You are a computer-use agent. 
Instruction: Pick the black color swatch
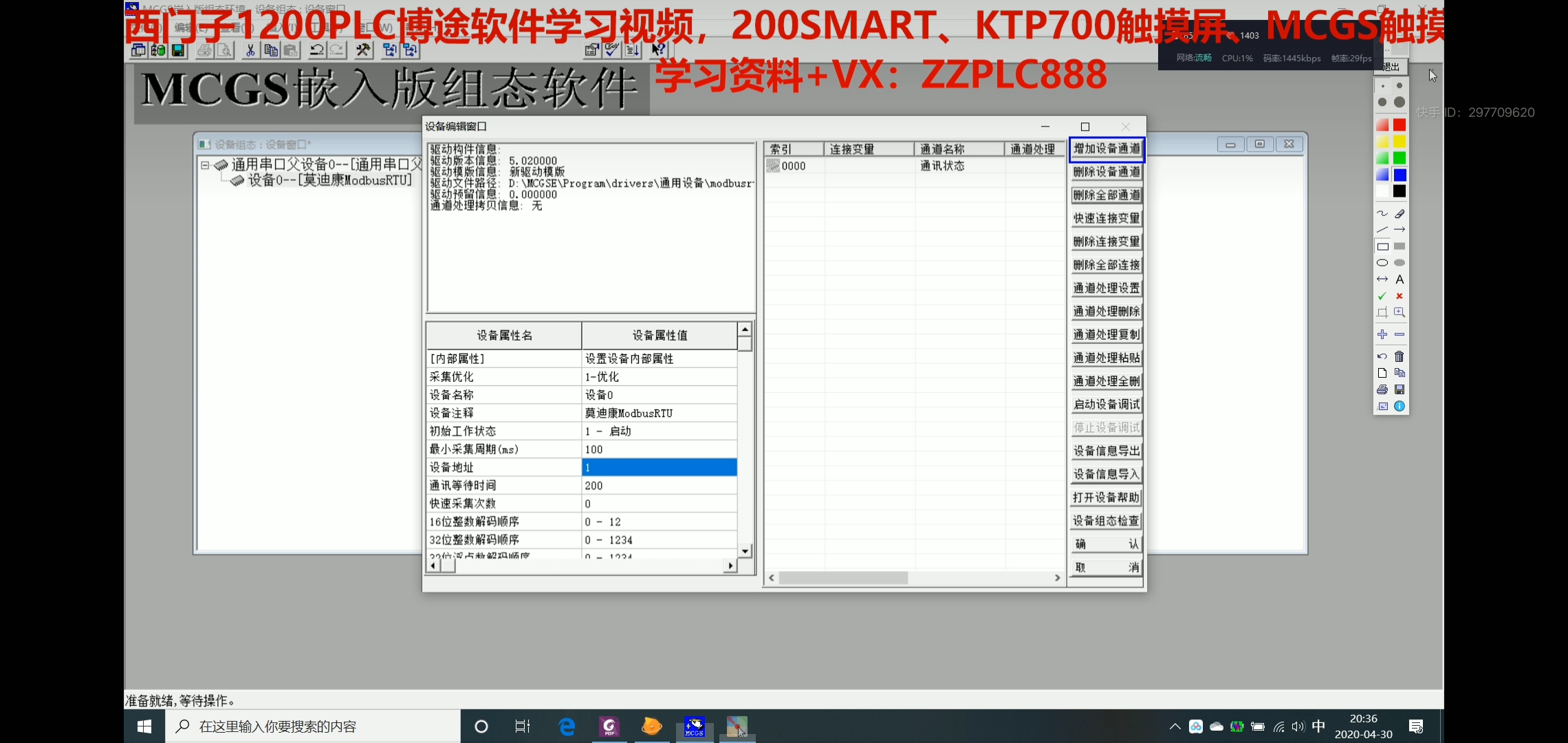[x=1400, y=191]
